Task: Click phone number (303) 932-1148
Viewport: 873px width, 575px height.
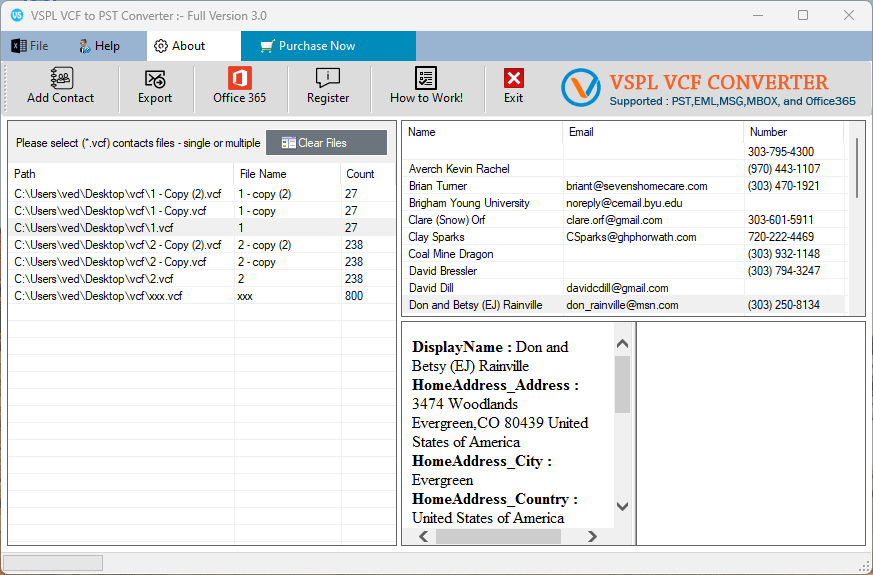Action: point(783,254)
